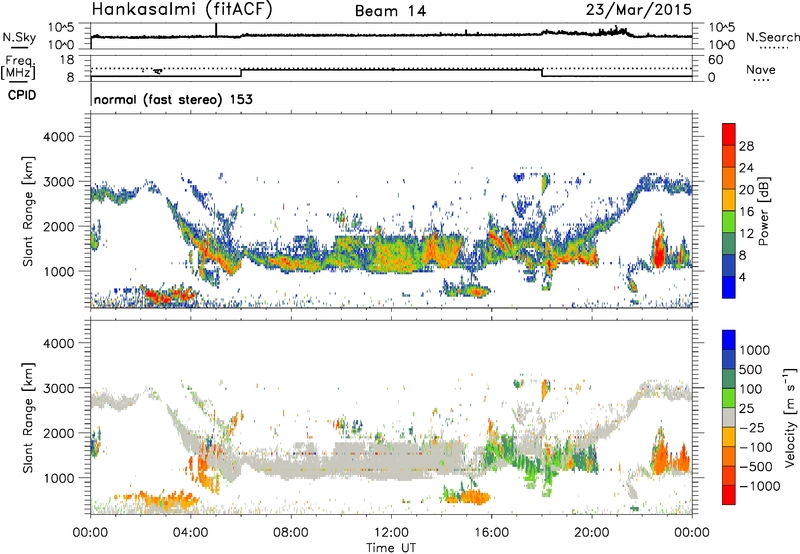This screenshot has width=800, height=554.
Task: Click the red swatch of Power colorbar
Action: 729,134
